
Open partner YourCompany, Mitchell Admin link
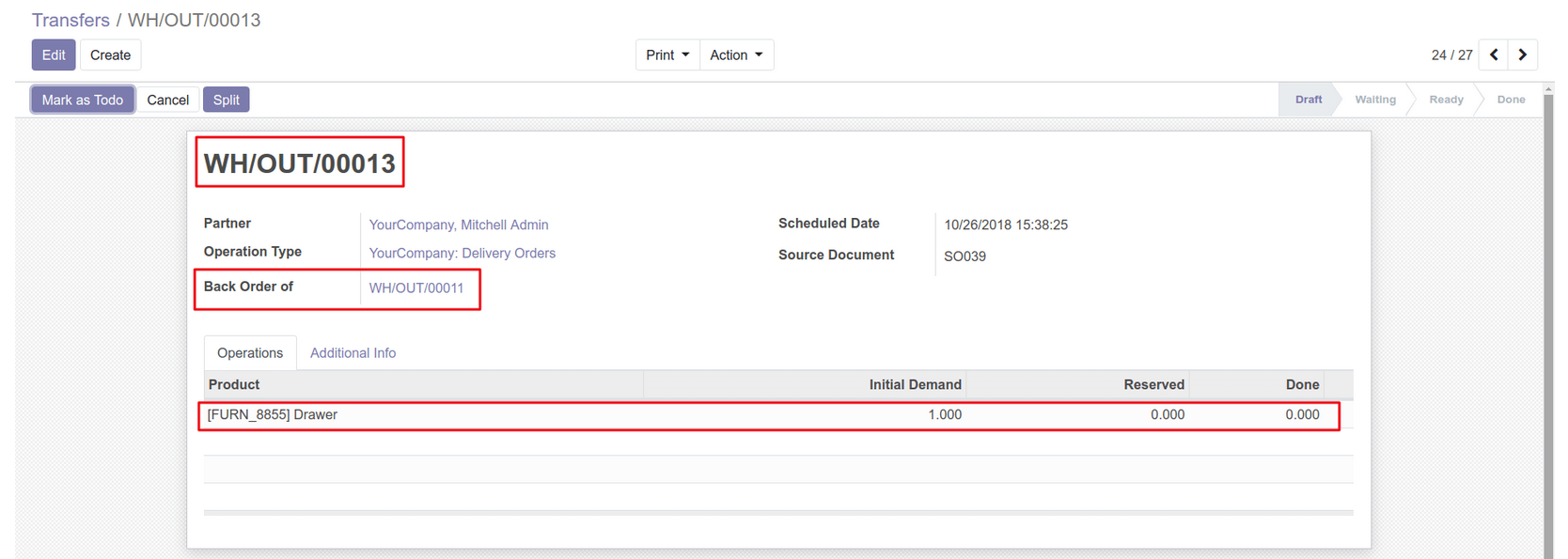(458, 225)
